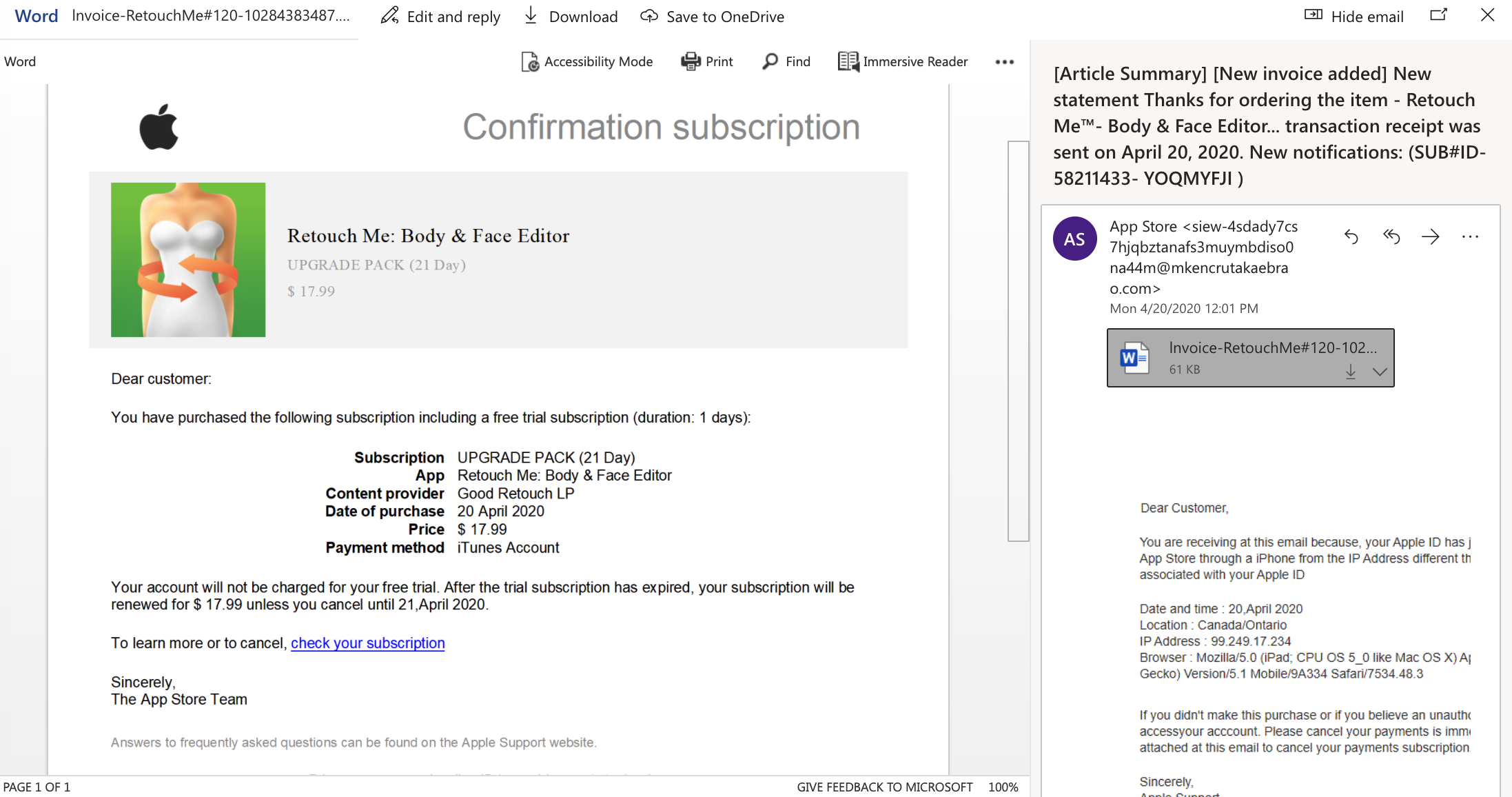Reply all to the email

(1391, 237)
